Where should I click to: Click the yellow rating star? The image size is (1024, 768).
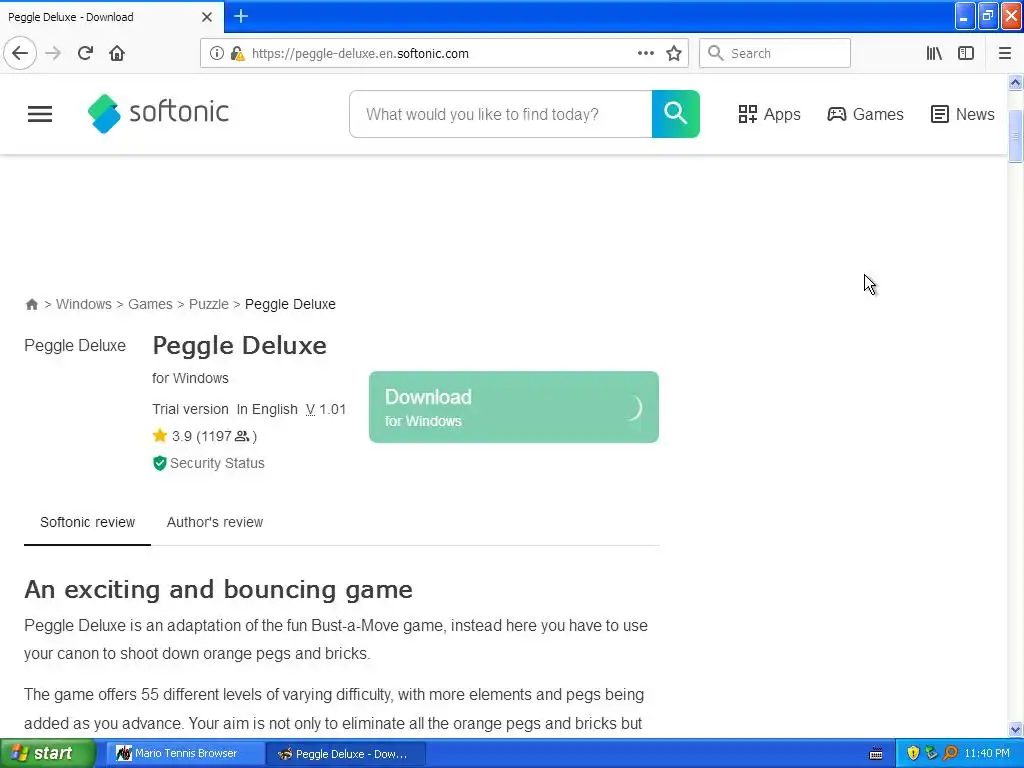160,435
